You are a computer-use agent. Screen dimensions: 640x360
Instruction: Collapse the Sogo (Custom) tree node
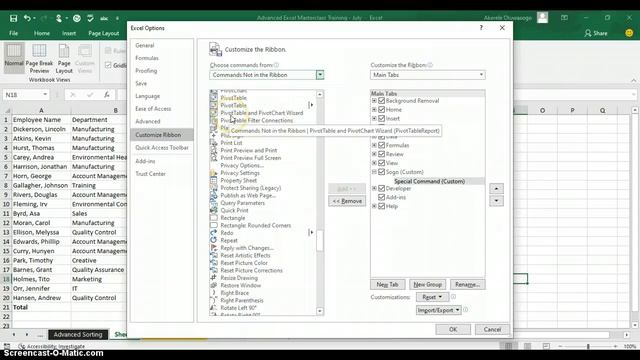click(x=374, y=172)
